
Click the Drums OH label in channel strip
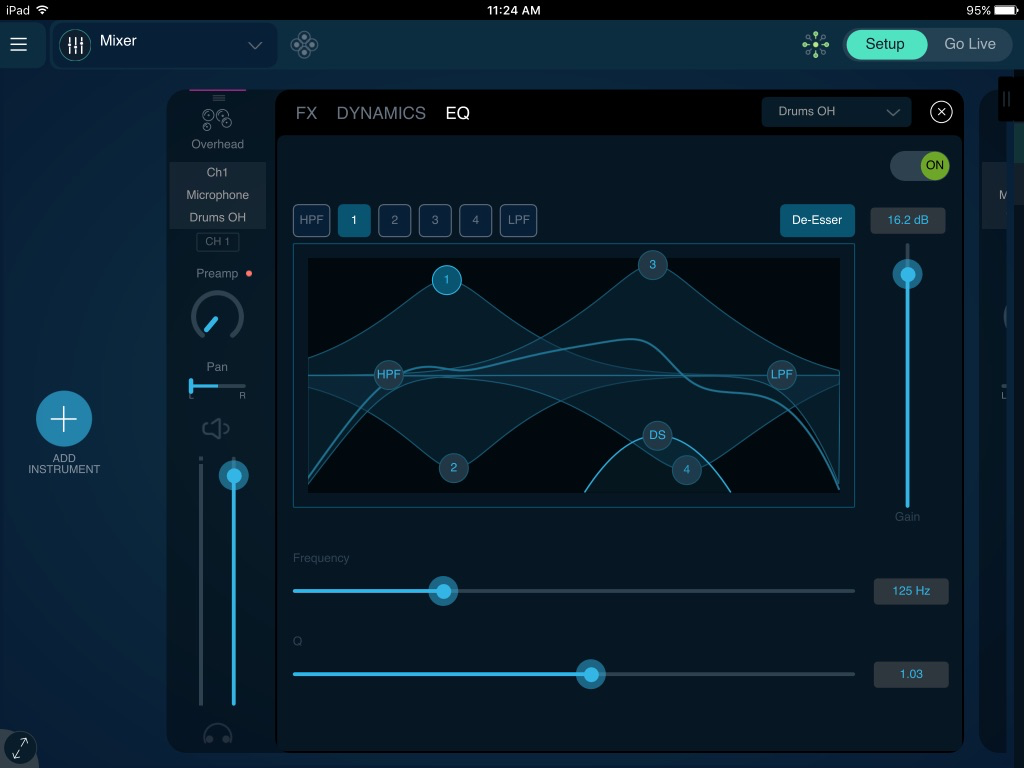217,217
